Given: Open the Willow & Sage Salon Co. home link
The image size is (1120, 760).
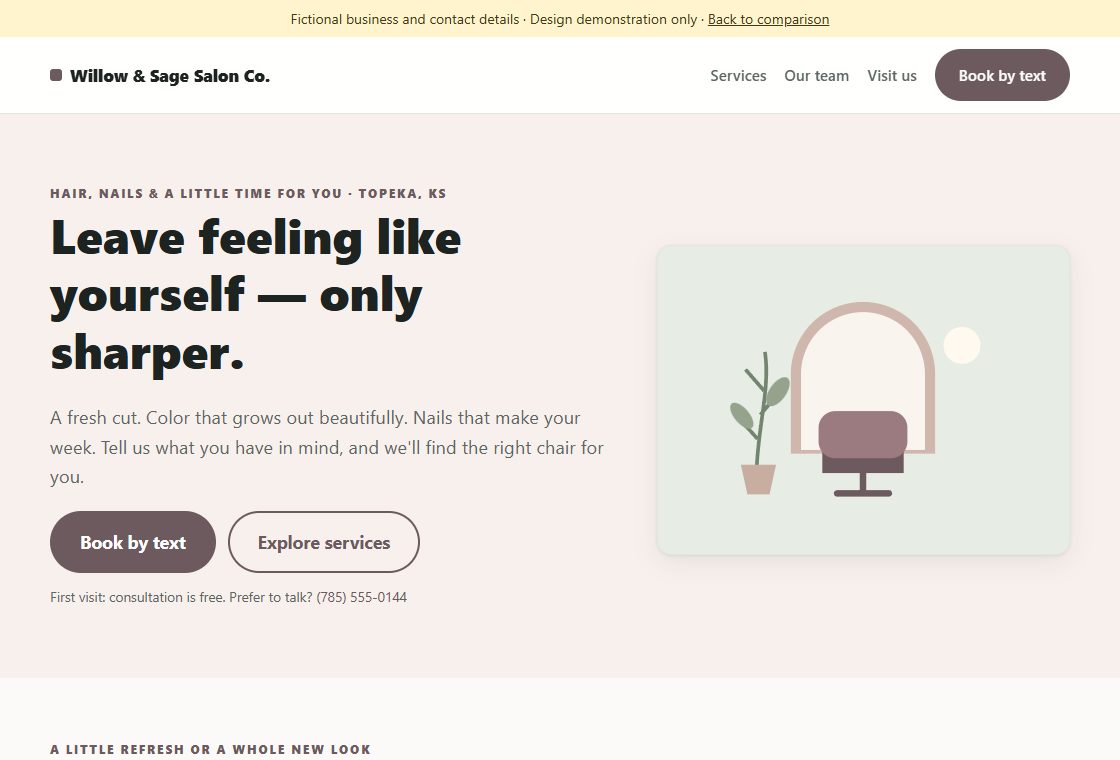Looking at the screenshot, I should coord(160,76).
